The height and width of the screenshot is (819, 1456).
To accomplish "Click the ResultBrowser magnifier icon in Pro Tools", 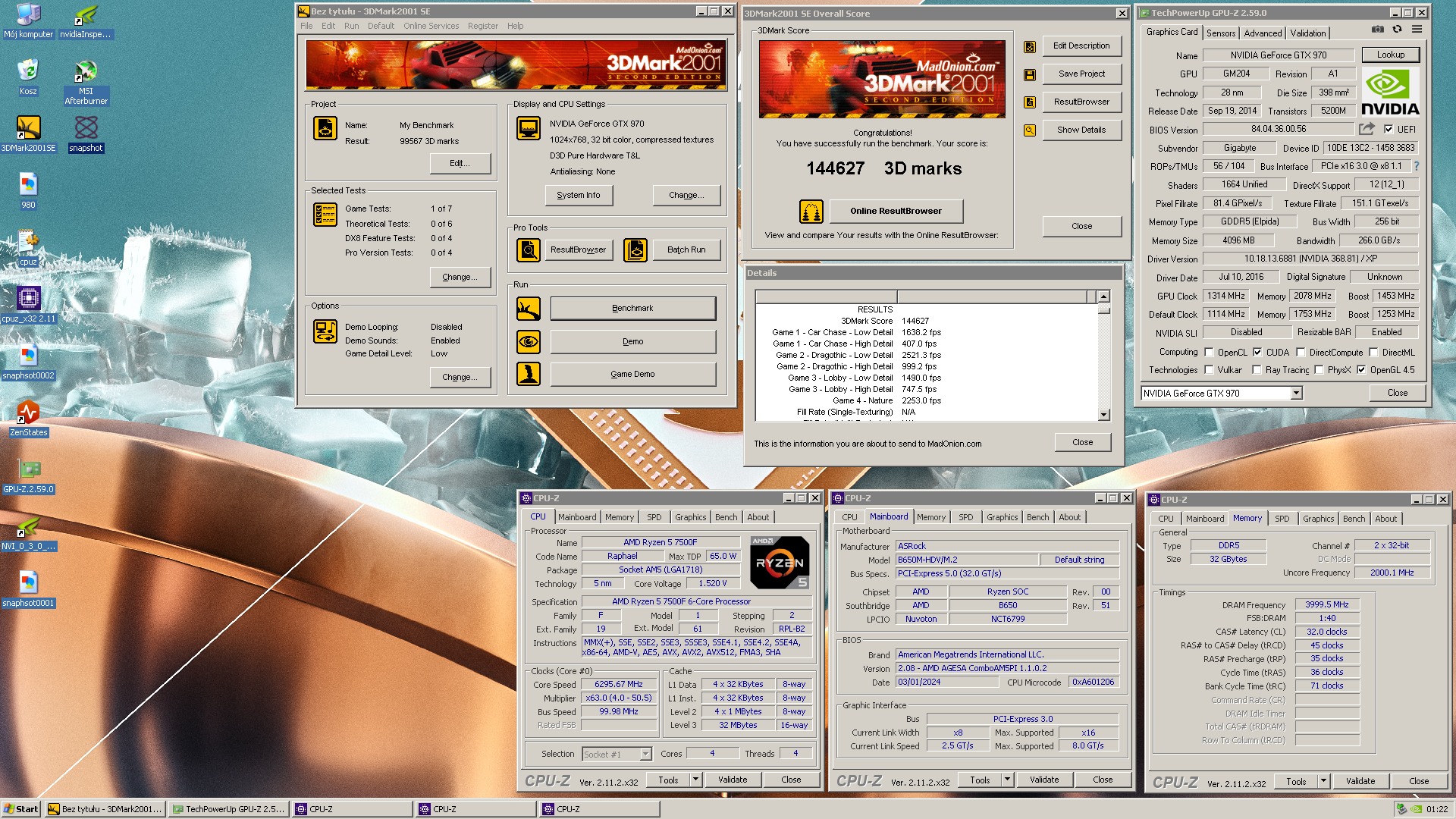I will (529, 249).
